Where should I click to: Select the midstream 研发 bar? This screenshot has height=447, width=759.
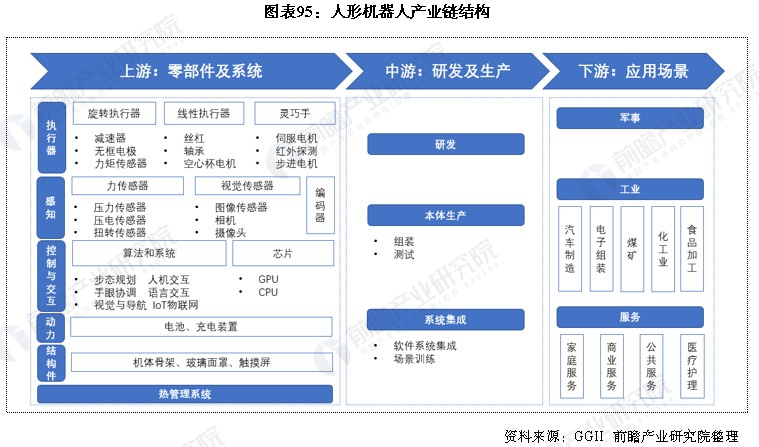pos(446,144)
